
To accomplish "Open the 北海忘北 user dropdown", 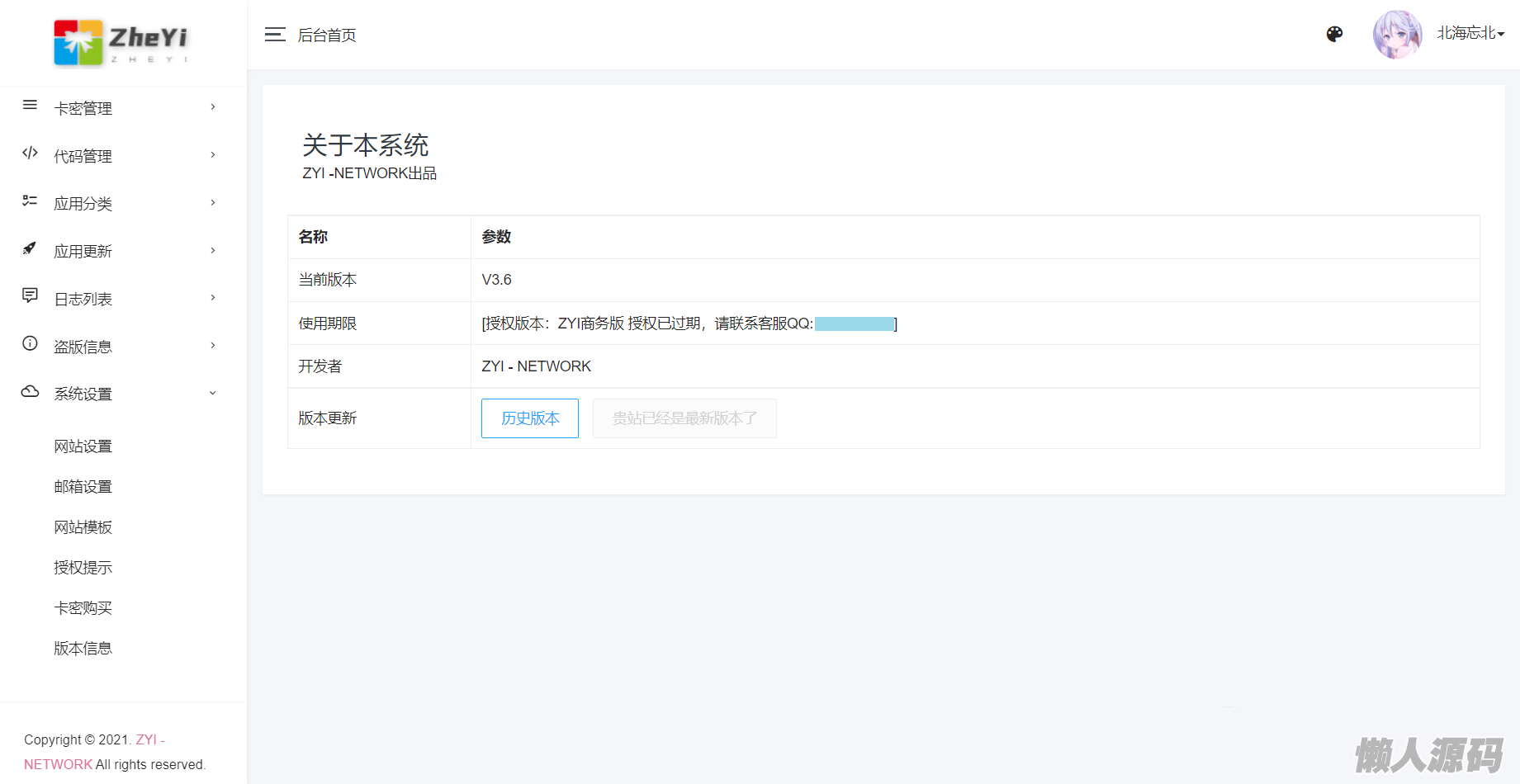I will pyautogui.click(x=1470, y=34).
